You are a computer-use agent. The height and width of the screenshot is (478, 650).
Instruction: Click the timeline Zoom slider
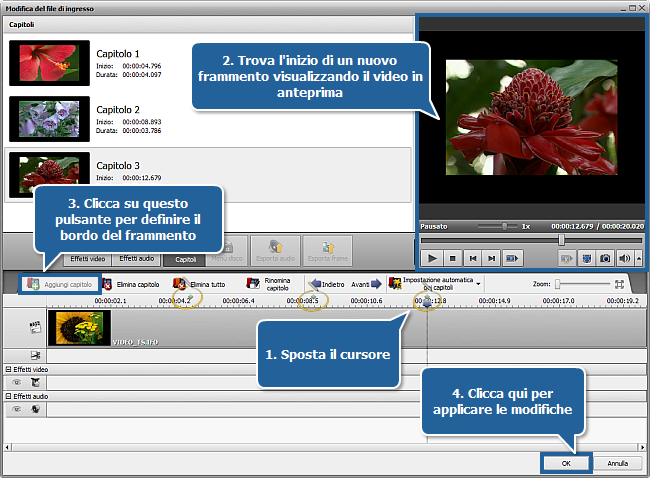point(584,284)
